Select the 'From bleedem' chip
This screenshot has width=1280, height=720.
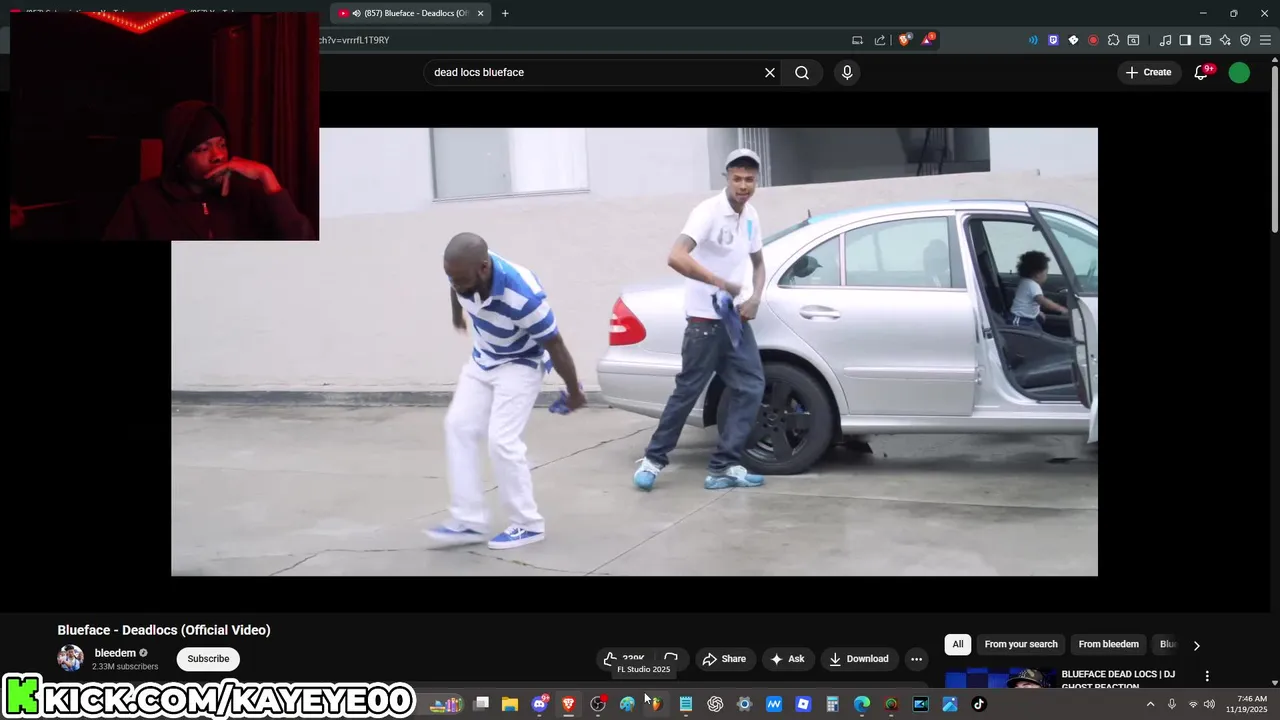1108,644
